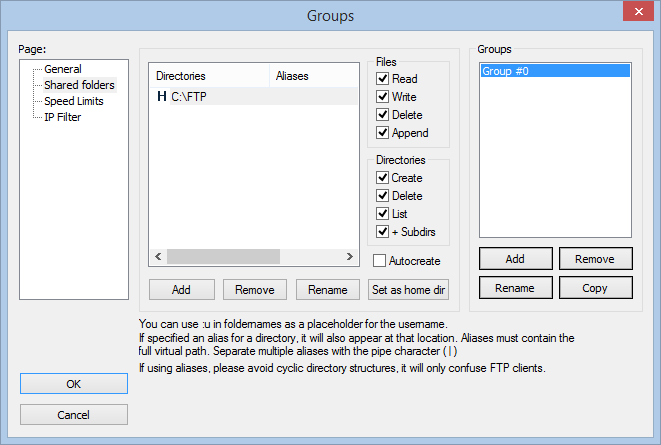Viewport: 661px width, 445px height.
Task: Click Set as home dir button
Action: click(x=408, y=290)
